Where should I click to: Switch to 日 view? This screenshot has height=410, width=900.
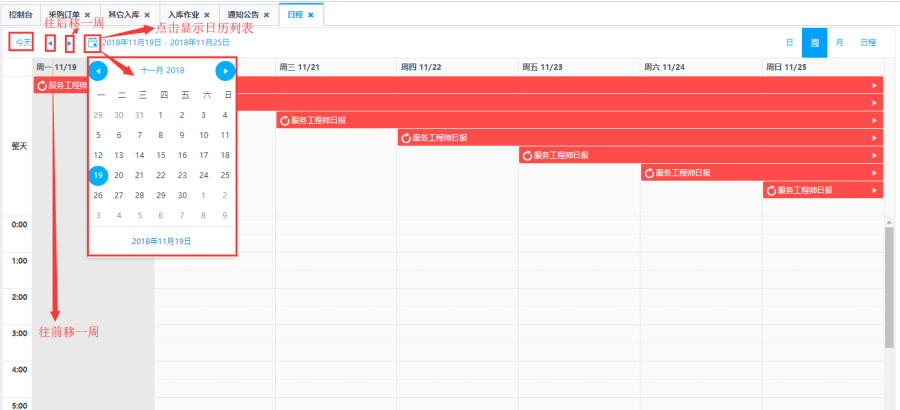pyautogui.click(x=789, y=42)
